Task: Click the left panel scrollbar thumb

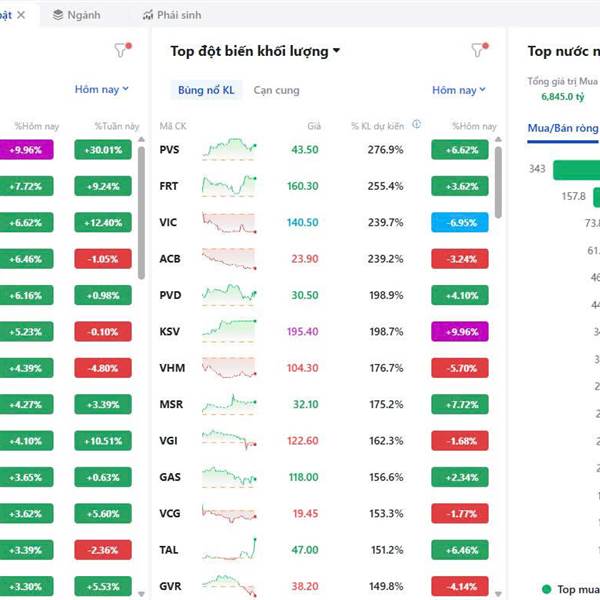Action: click(141, 213)
